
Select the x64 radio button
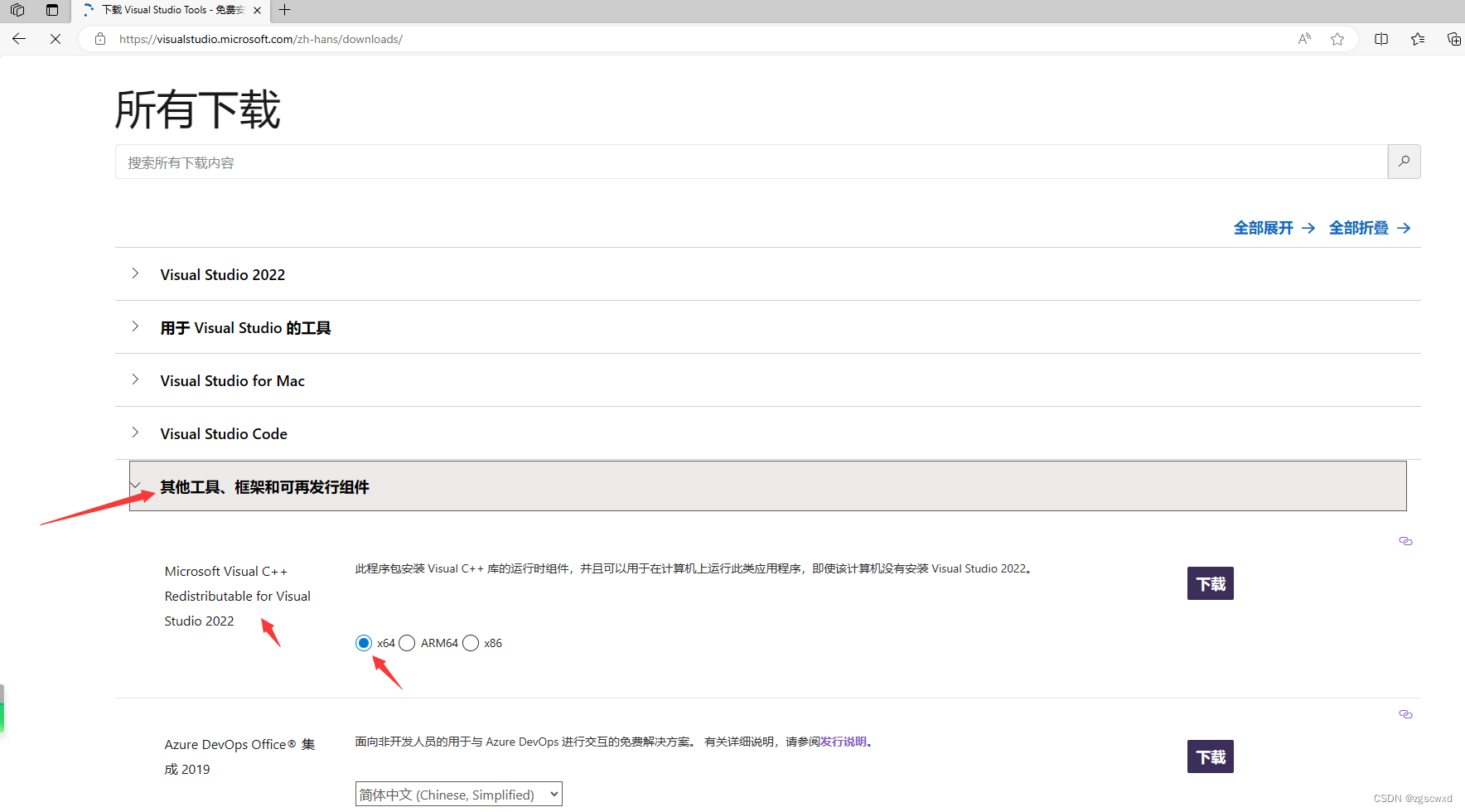tap(364, 643)
